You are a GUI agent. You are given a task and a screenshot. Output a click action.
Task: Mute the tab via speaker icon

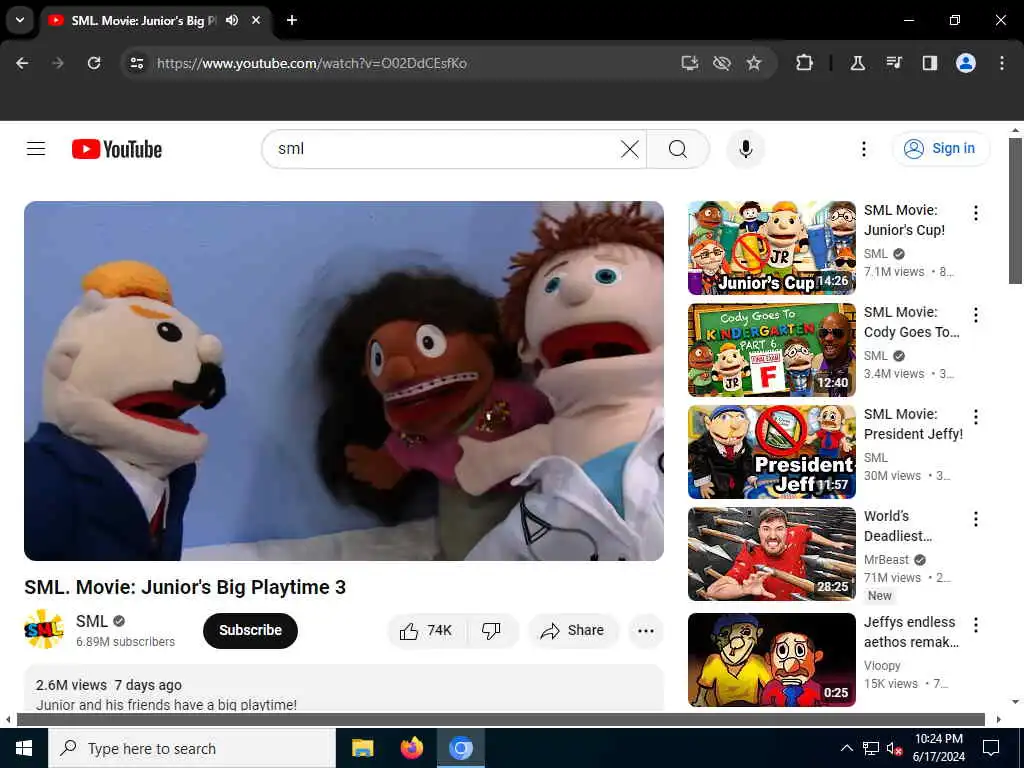(232, 20)
